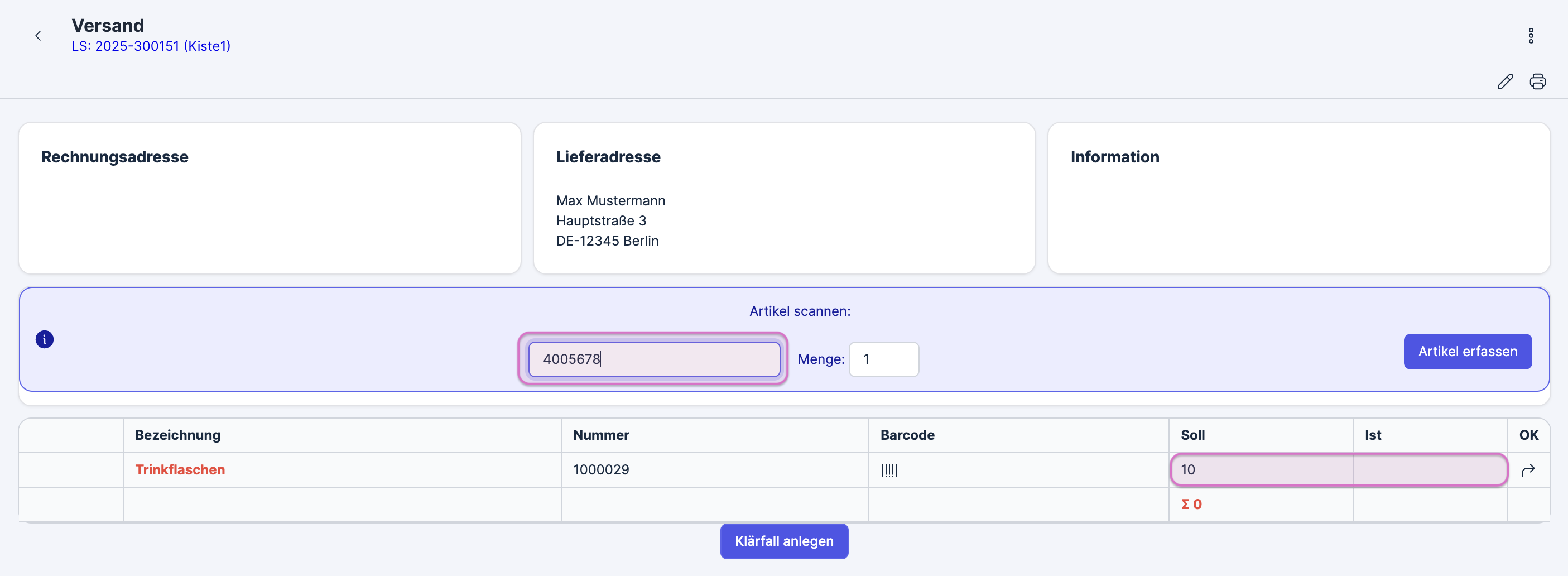Click the Menge quantity field
The height and width of the screenshot is (576, 1568).
tap(883, 359)
